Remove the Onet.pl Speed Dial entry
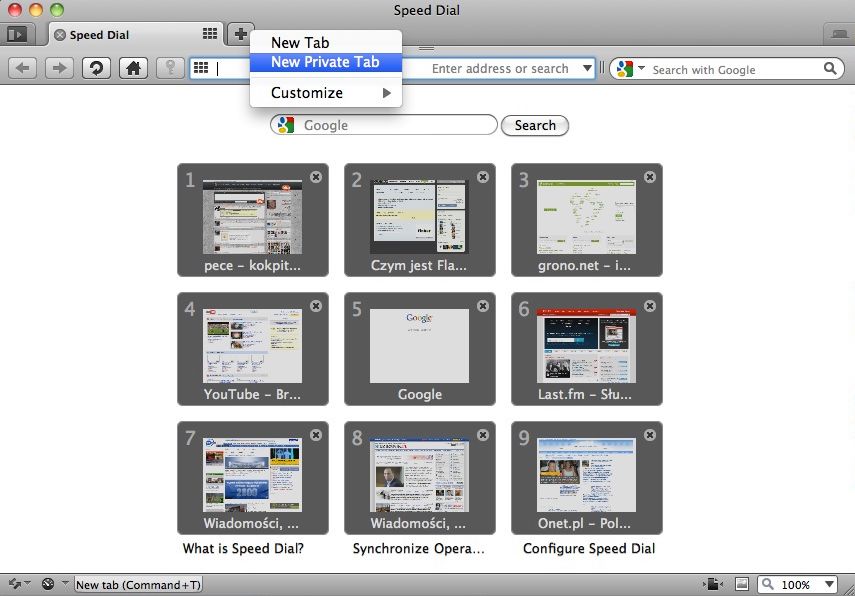The height and width of the screenshot is (596, 855). tap(649, 435)
